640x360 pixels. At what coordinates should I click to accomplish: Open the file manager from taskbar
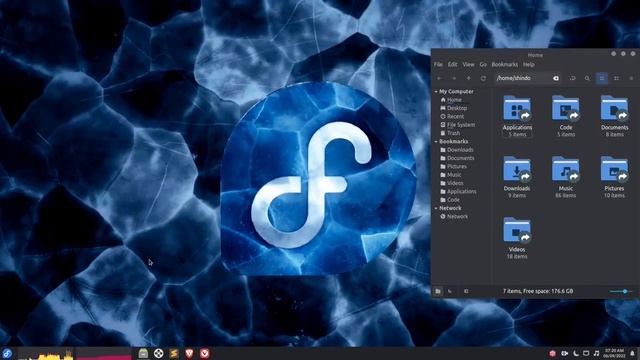coord(143,353)
